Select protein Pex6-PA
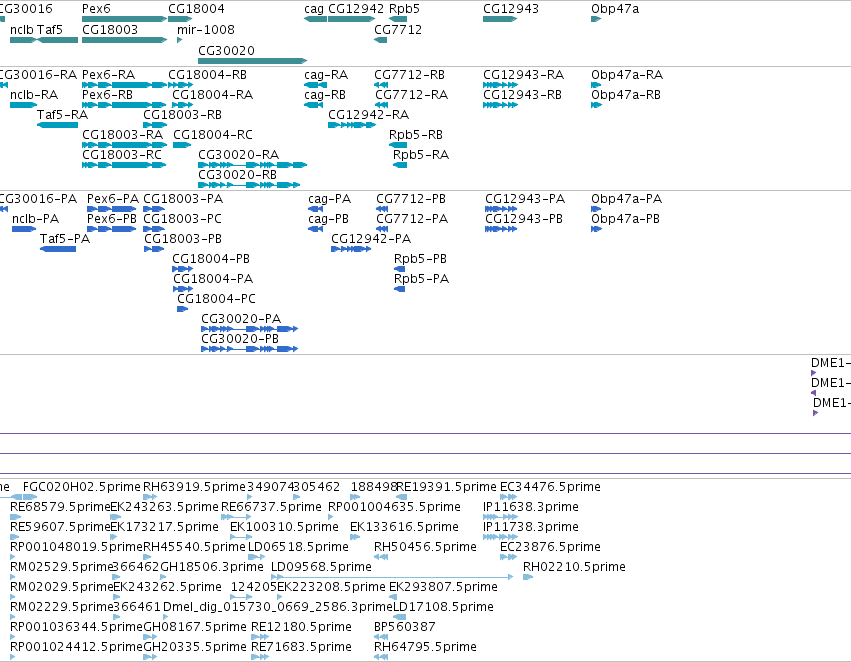Viewport: 851px width, 662px height. (111, 209)
